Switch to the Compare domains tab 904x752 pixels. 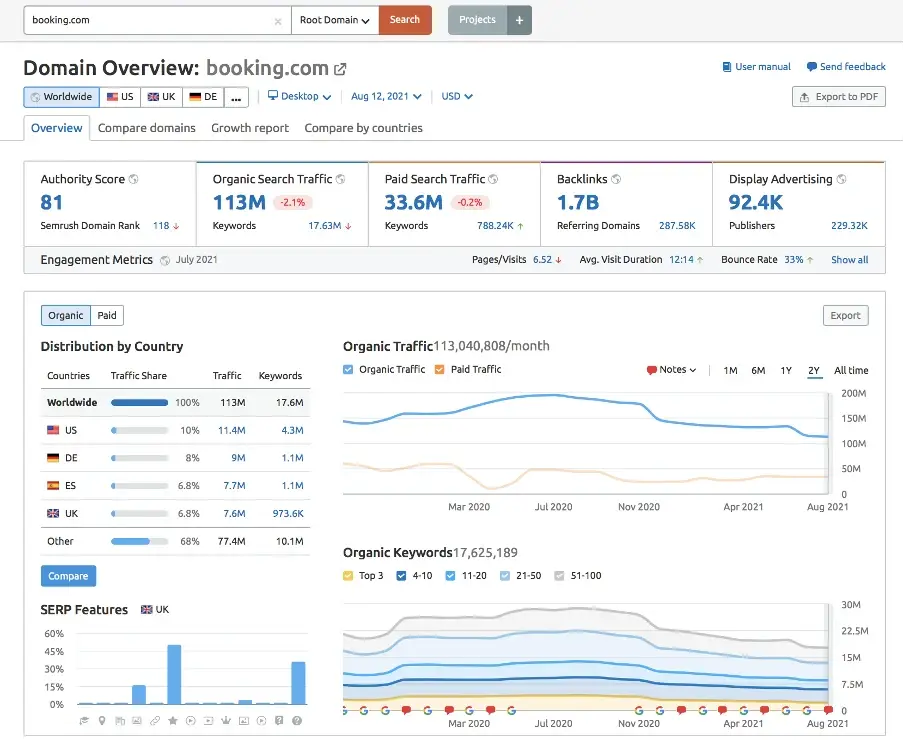click(146, 128)
